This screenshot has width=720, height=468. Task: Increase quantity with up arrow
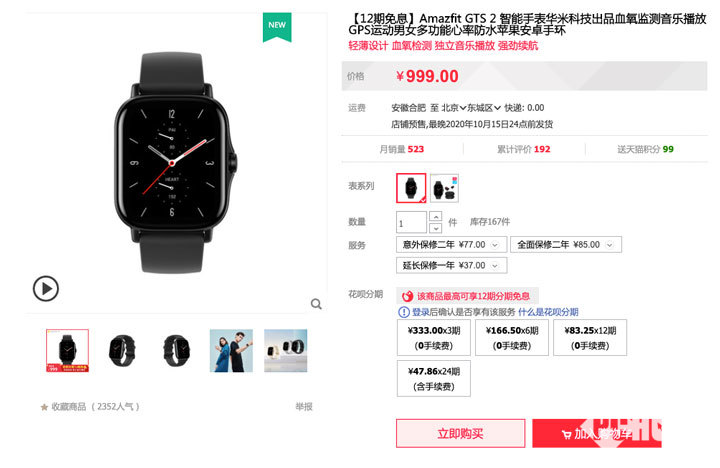pyautogui.click(x=435, y=216)
